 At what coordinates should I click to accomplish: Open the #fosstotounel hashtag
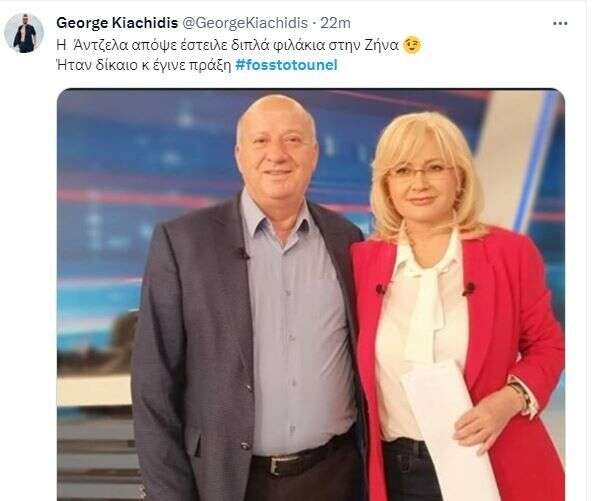[286, 65]
